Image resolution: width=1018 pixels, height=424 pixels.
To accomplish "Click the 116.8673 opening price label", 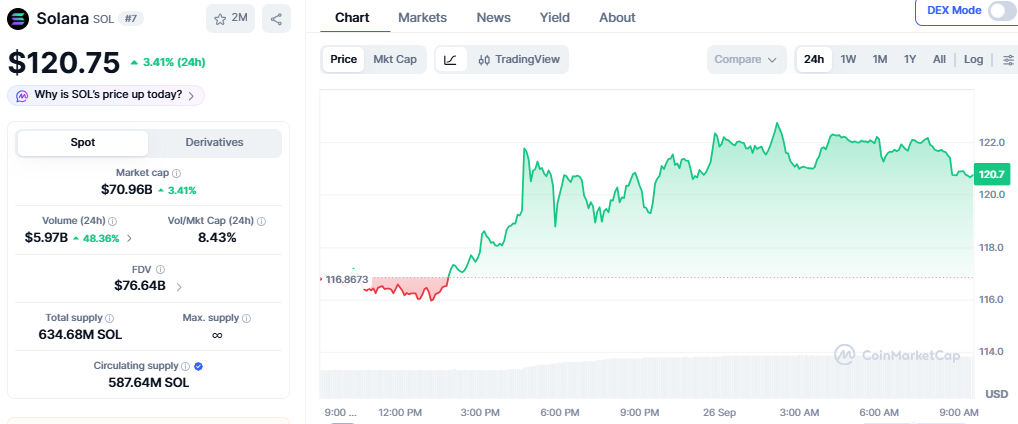I will pyautogui.click(x=347, y=280).
